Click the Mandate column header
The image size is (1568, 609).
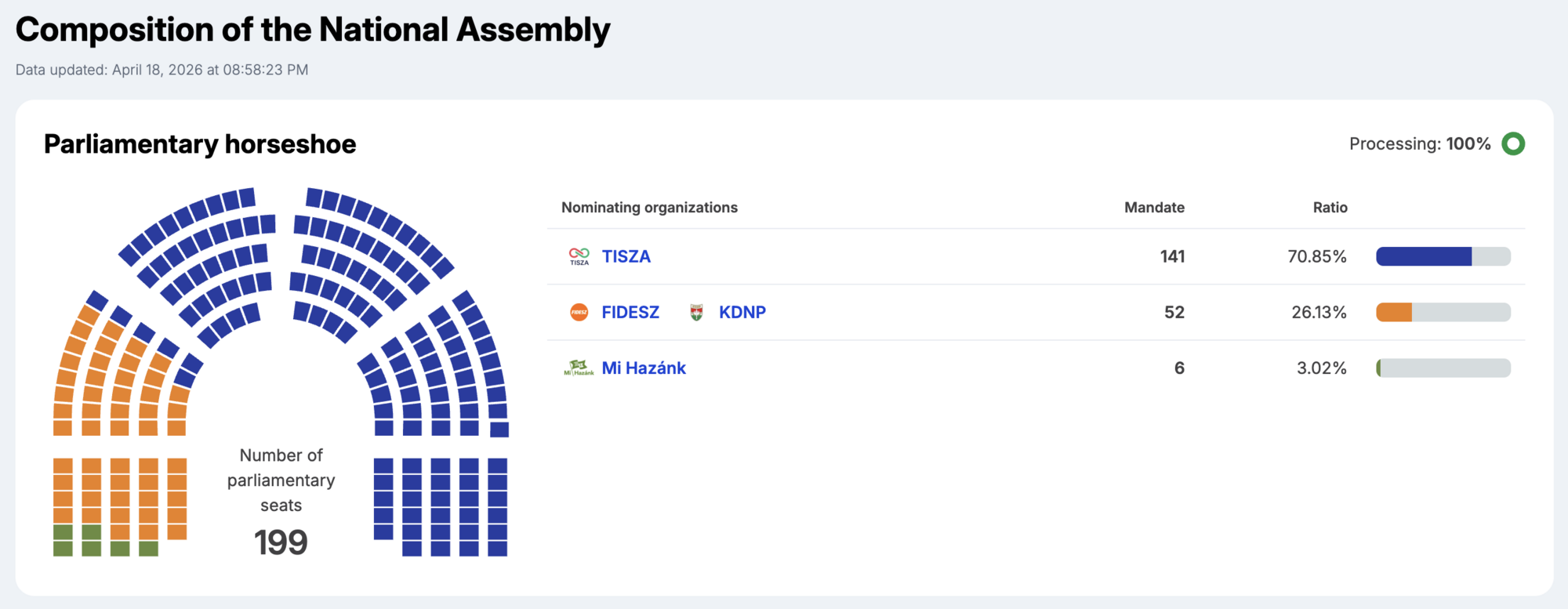[1153, 208]
